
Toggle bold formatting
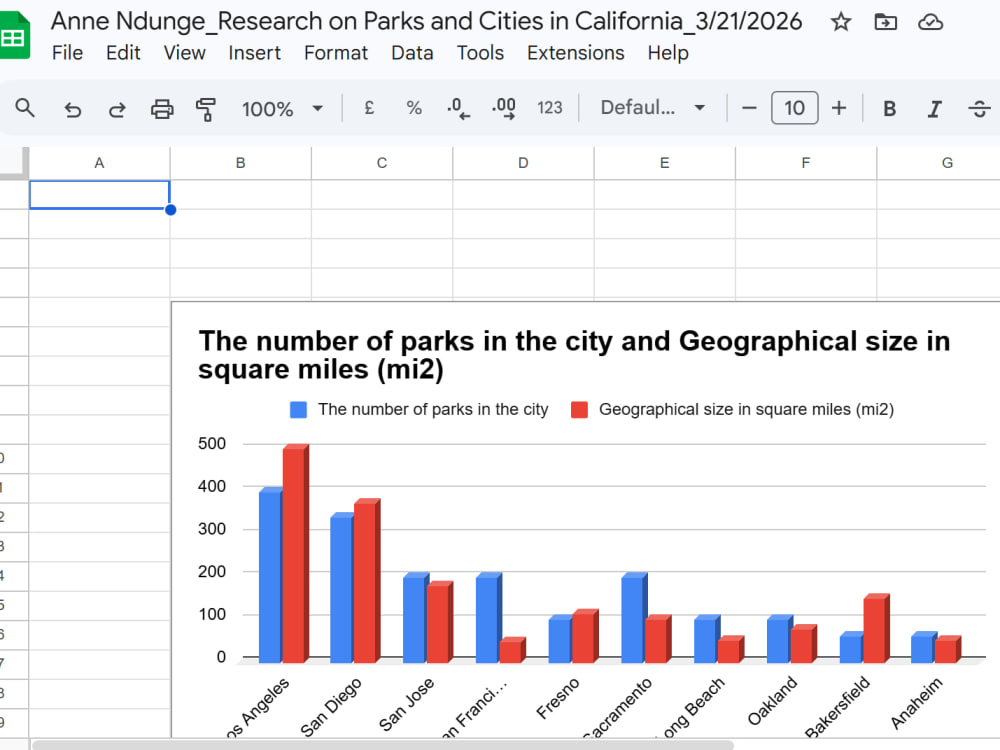(x=889, y=108)
